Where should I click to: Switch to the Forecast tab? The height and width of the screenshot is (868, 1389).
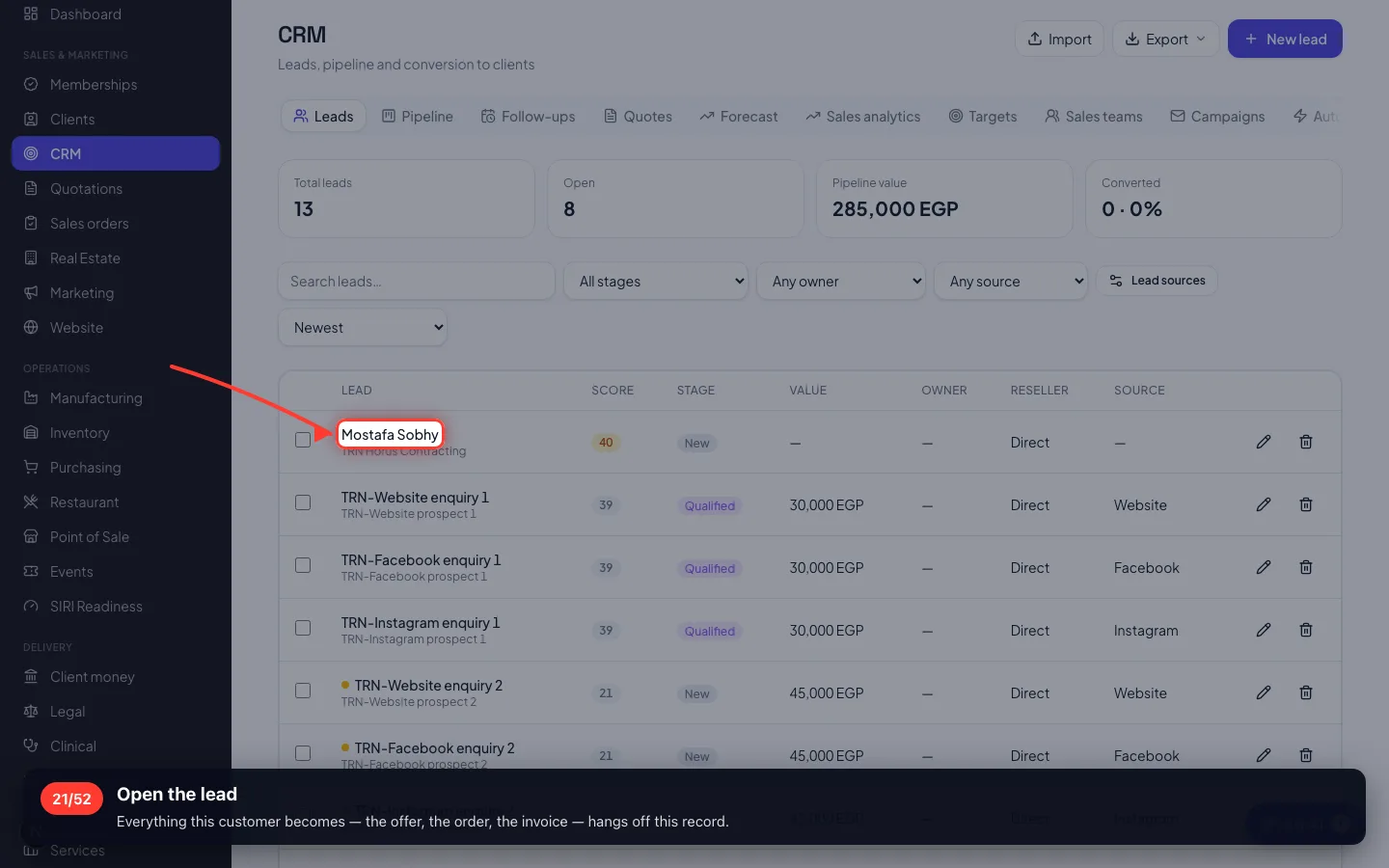pyautogui.click(x=739, y=117)
